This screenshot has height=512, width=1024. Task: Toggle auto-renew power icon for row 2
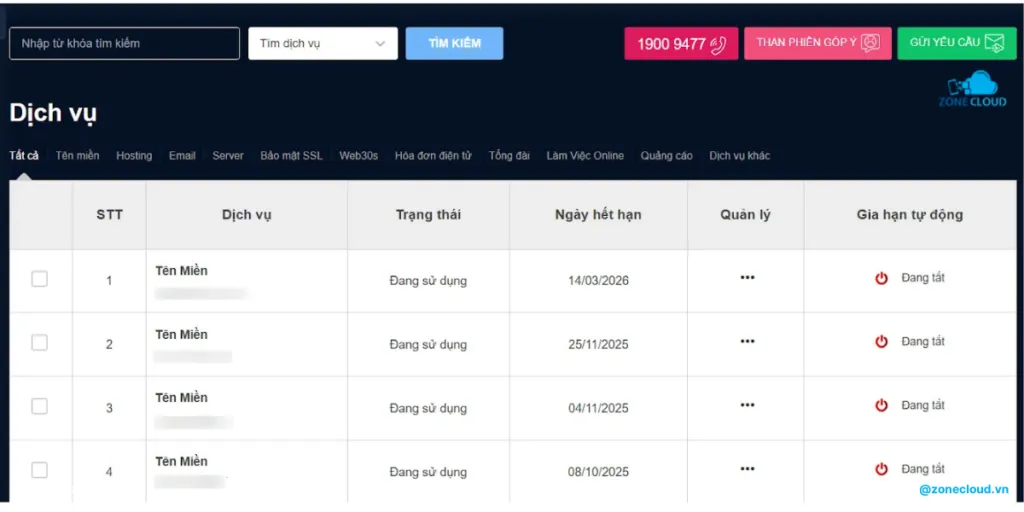pyautogui.click(x=882, y=342)
